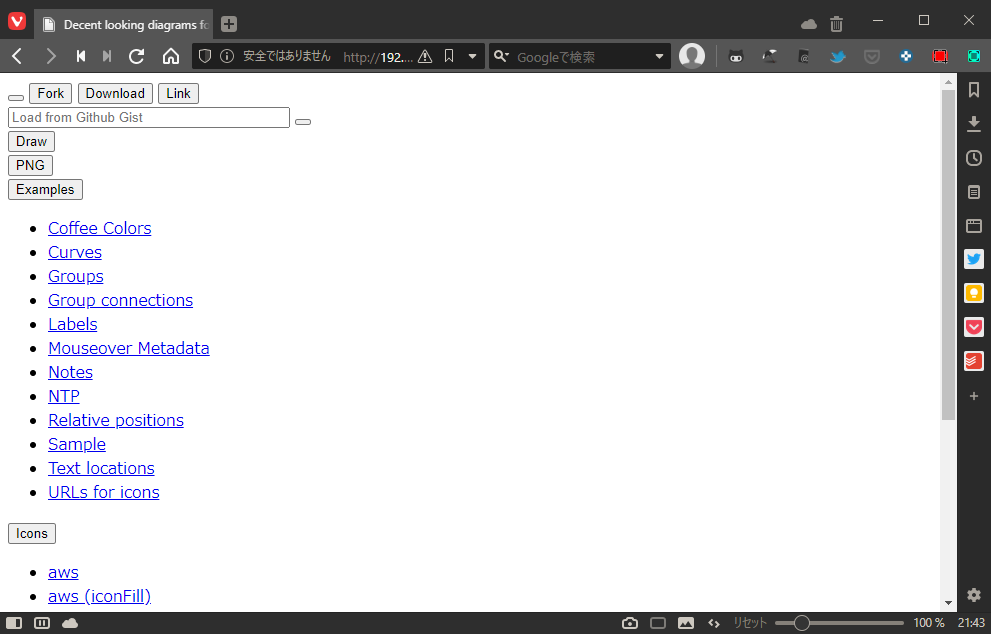The height and width of the screenshot is (634, 991).
Task: Add a new web panel with plus
Action: [x=974, y=396]
